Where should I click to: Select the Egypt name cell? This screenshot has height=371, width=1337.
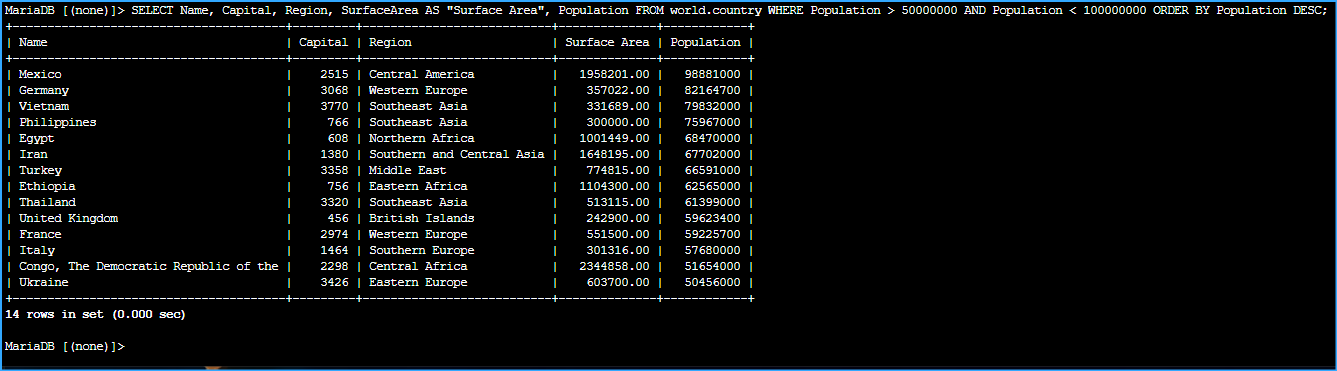[x=36, y=139]
